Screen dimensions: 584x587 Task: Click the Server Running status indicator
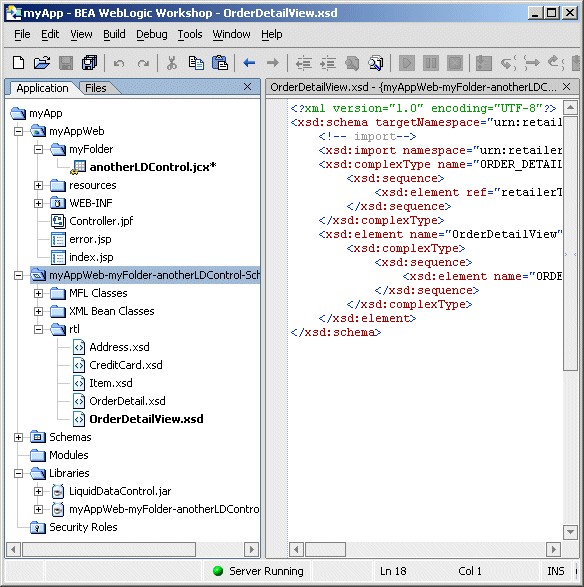pos(258,571)
